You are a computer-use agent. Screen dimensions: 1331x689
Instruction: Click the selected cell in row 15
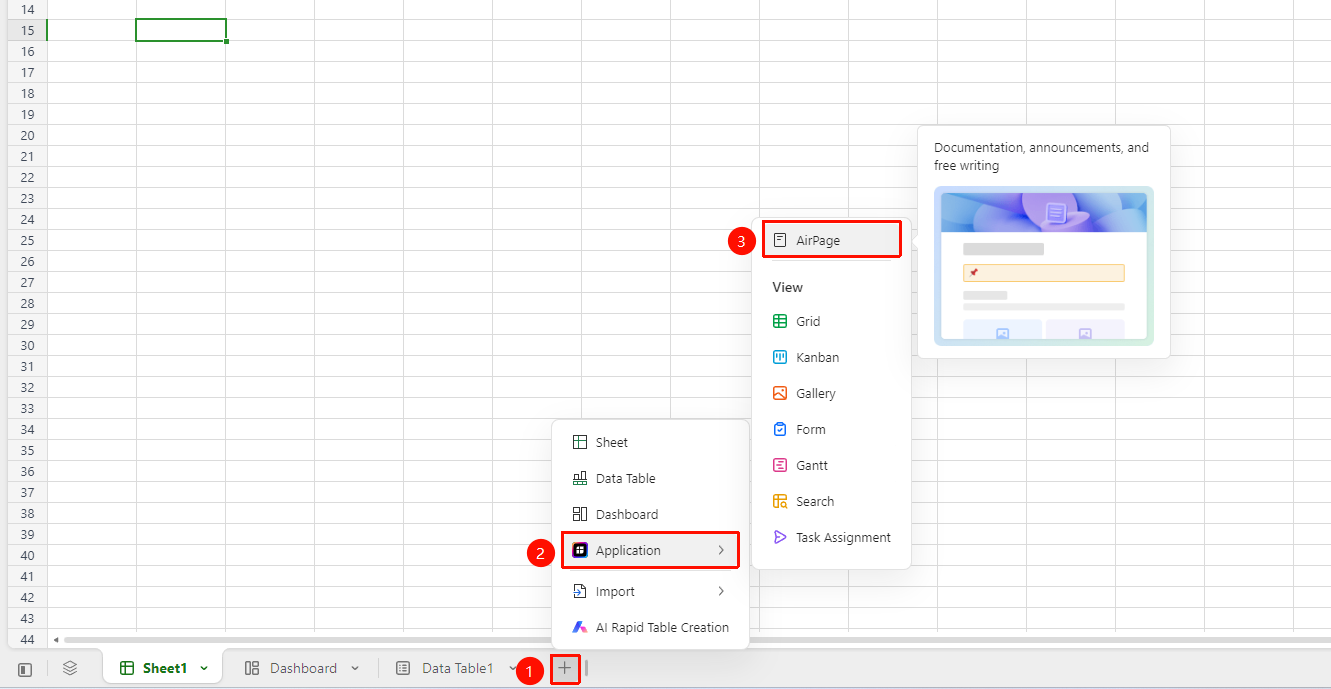pyautogui.click(x=181, y=30)
